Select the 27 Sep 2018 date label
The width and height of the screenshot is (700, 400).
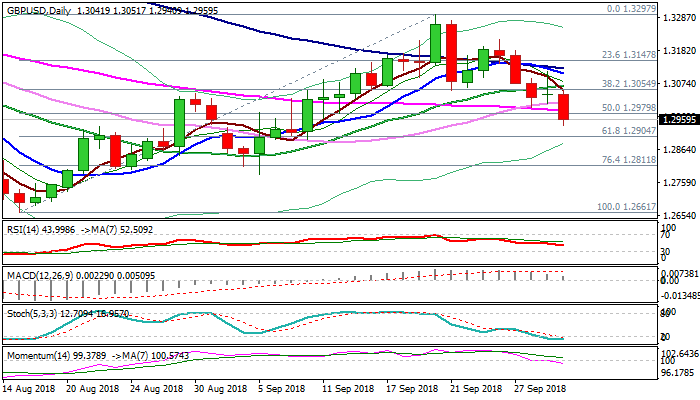[x=542, y=388]
